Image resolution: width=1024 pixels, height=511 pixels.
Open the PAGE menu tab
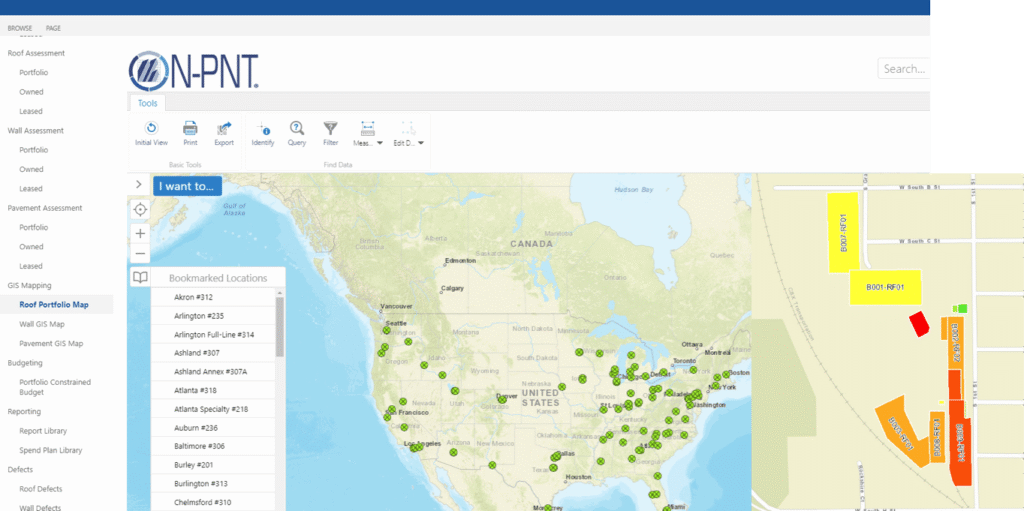(53, 28)
